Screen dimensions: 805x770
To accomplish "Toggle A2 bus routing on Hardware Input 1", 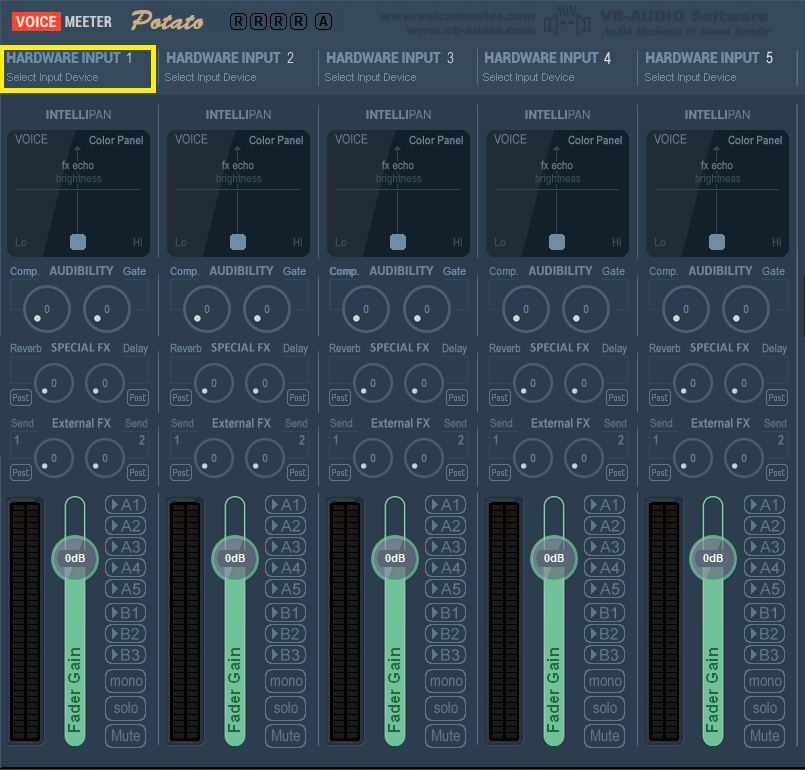I will pyautogui.click(x=126, y=526).
